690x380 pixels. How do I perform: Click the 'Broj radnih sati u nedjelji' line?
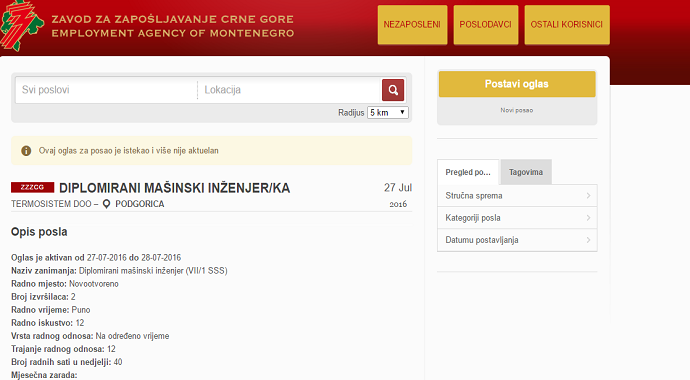[x=66, y=362]
